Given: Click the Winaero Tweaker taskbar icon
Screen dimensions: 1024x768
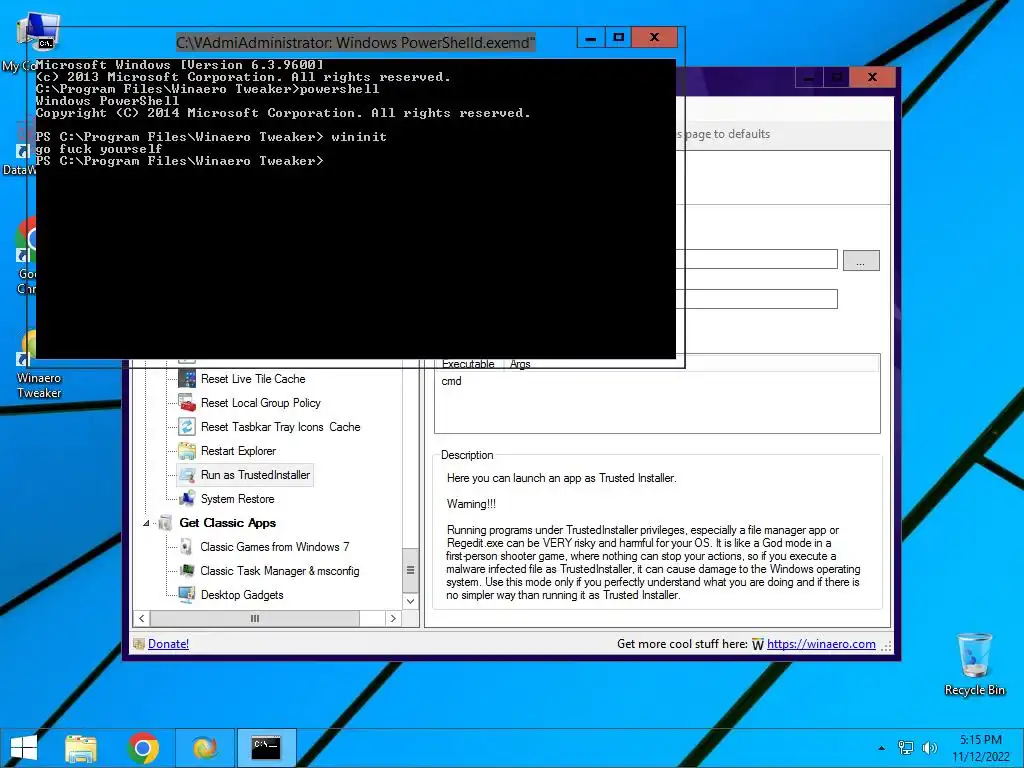Looking at the screenshot, I should [204, 748].
